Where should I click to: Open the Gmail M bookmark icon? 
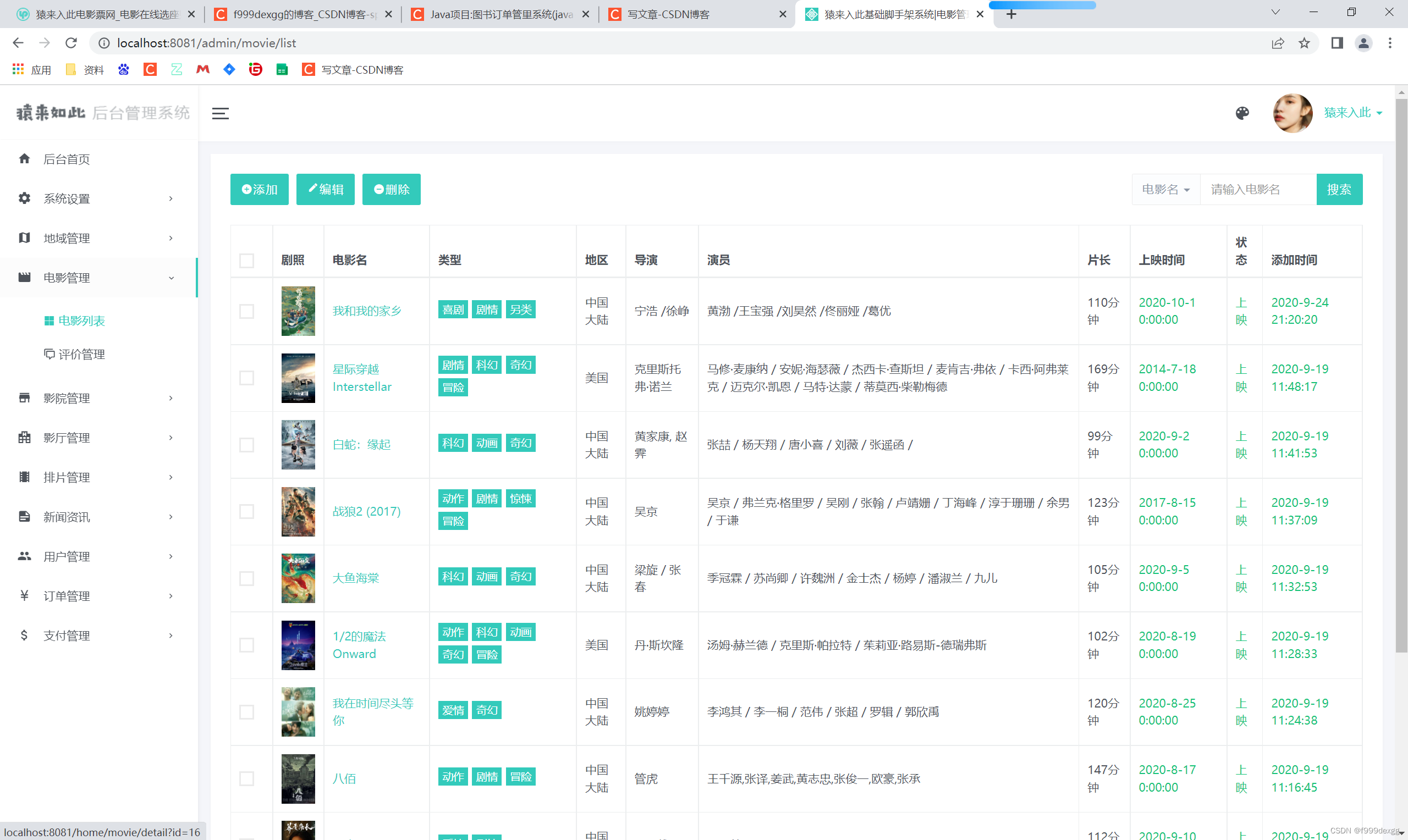coord(203,70)
